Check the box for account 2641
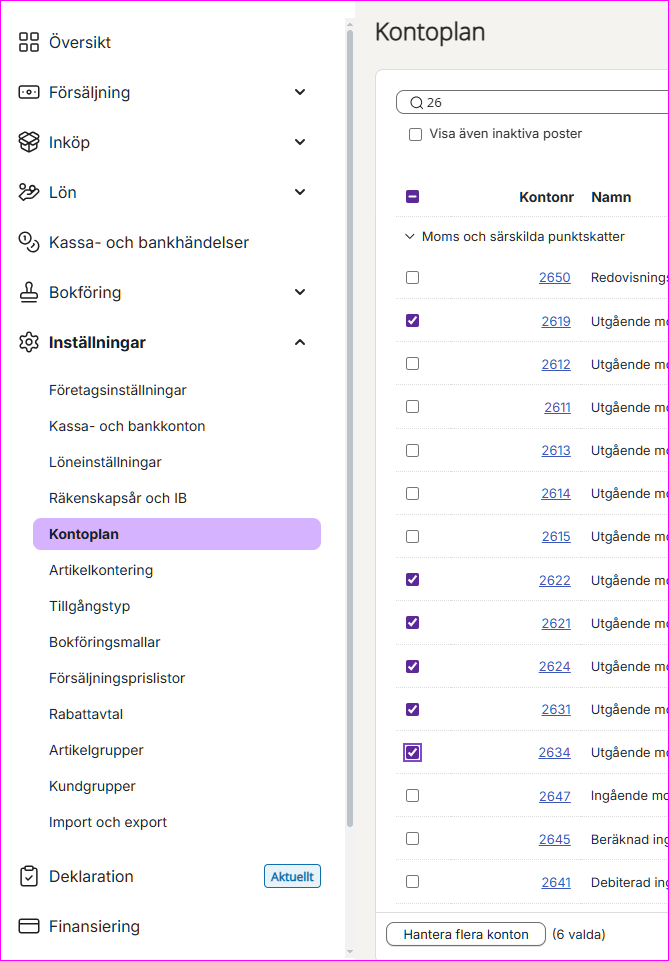 (412, 882)
